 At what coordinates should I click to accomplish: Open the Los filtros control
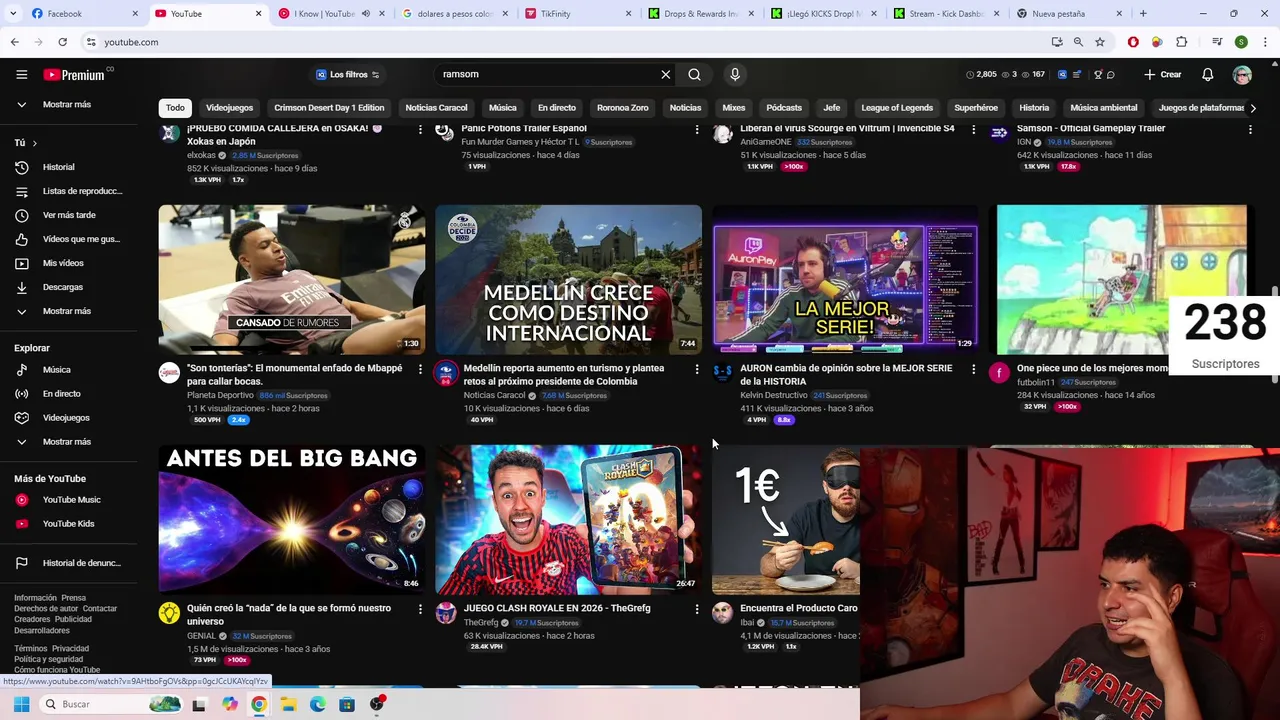click(x=347, y=74)
